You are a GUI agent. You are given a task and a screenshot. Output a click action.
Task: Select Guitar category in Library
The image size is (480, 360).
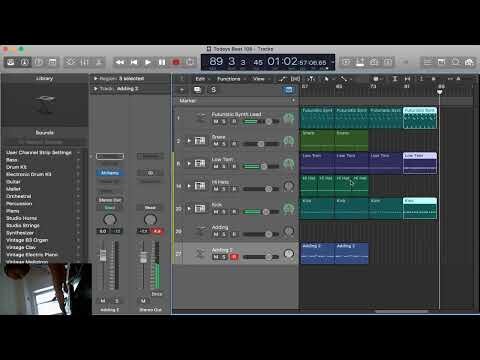13,182
